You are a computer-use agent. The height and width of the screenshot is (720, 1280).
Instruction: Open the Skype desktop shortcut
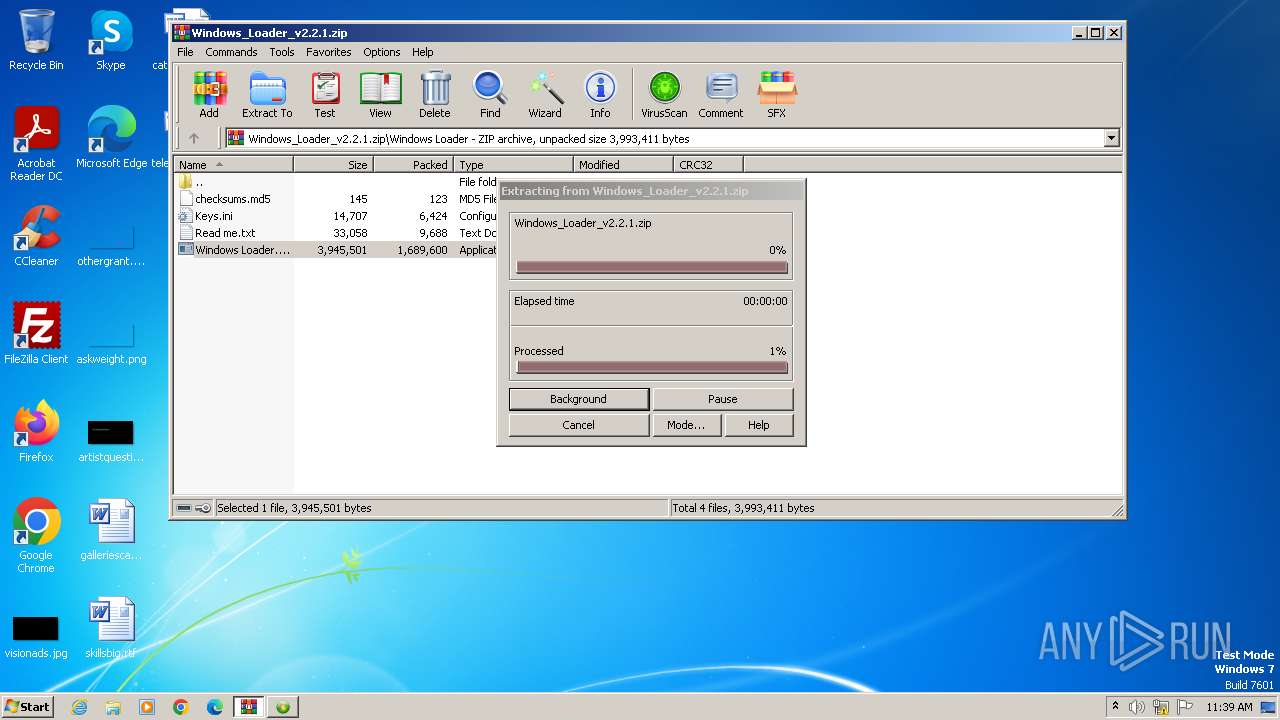(x=111, y=40)
